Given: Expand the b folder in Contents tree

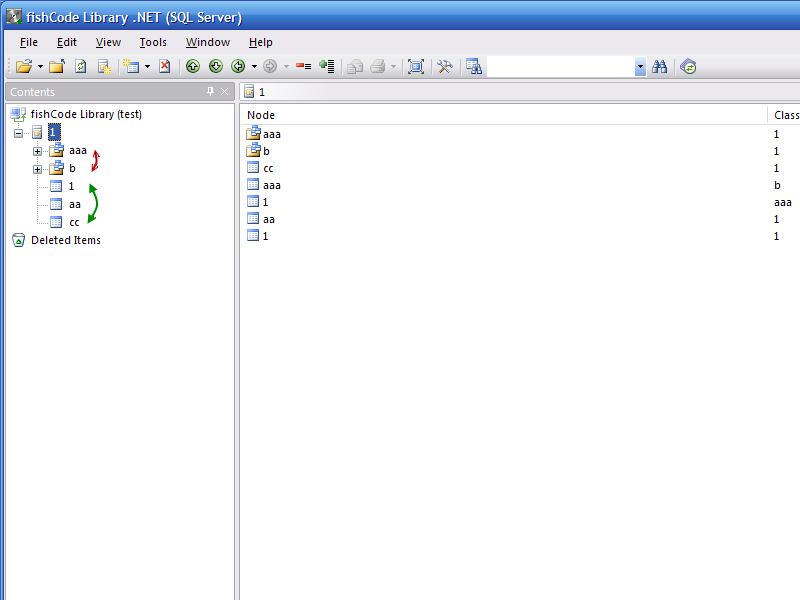Looking at the screenshot, I should (x=37, y=169).
